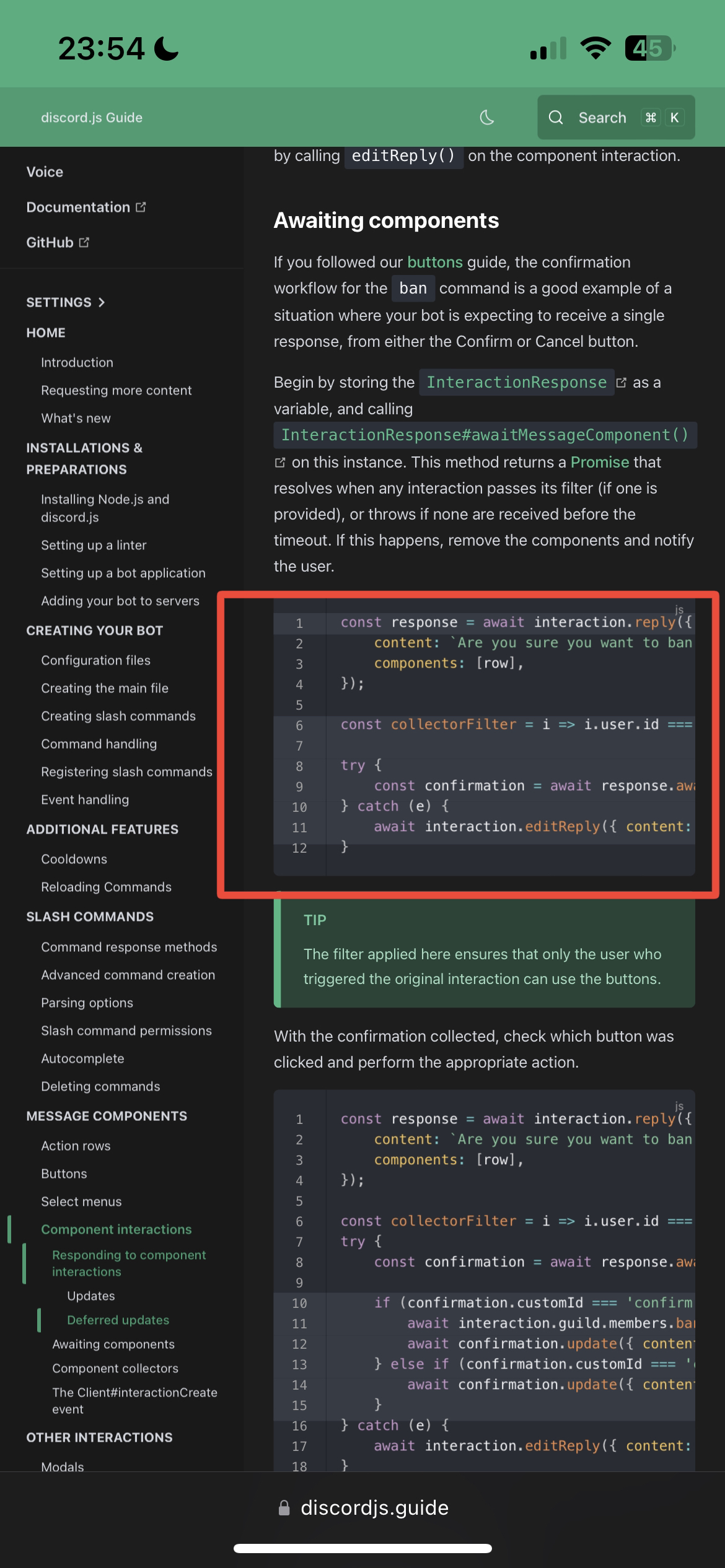Open Event handling page
Screen dimensions: 725x1568
click(x=85, y=799)
